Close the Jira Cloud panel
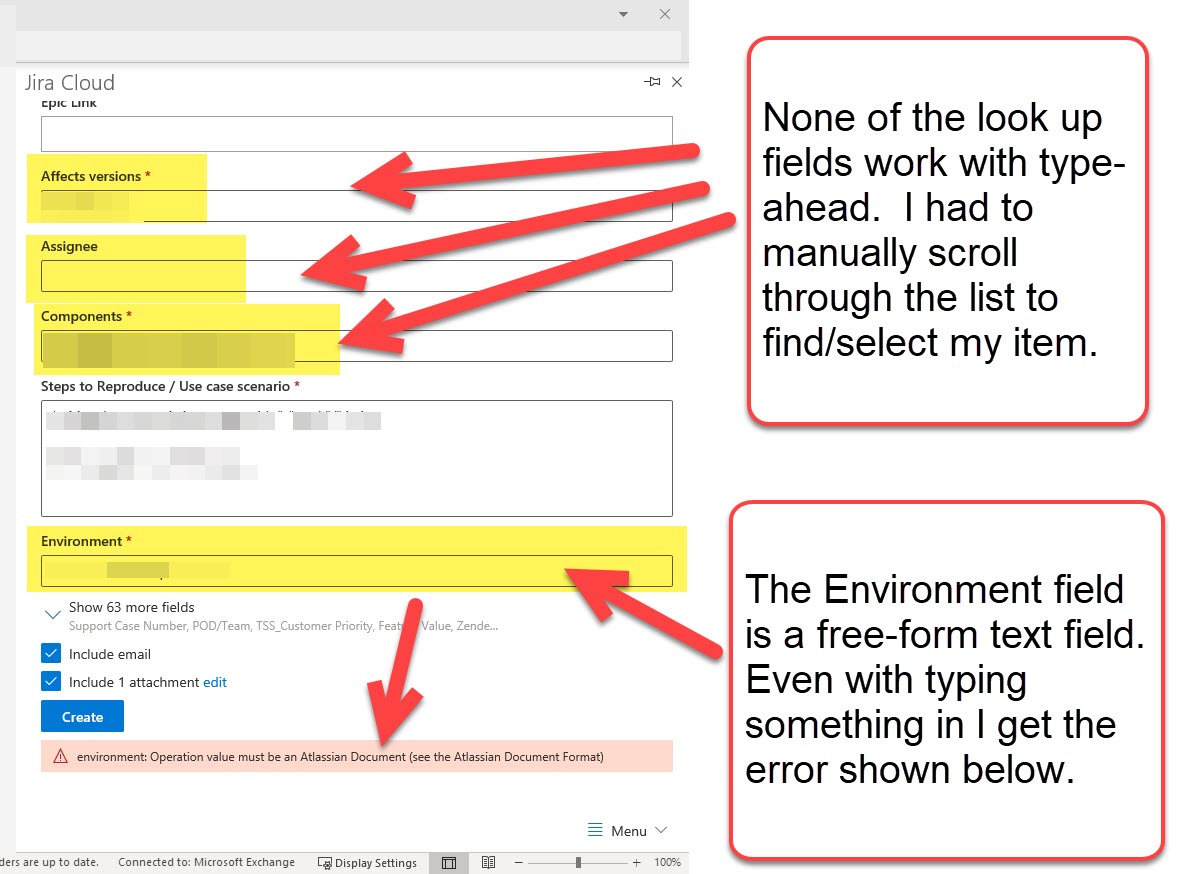 tap(677, 82)
